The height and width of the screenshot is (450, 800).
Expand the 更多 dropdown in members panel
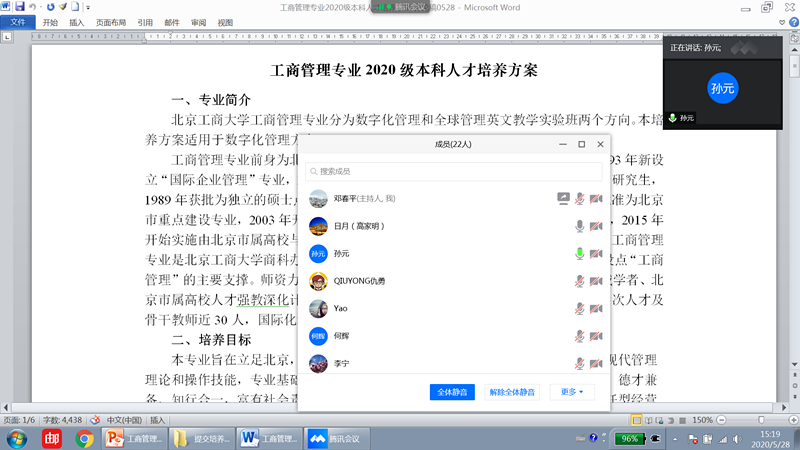(x=571, y=392)
